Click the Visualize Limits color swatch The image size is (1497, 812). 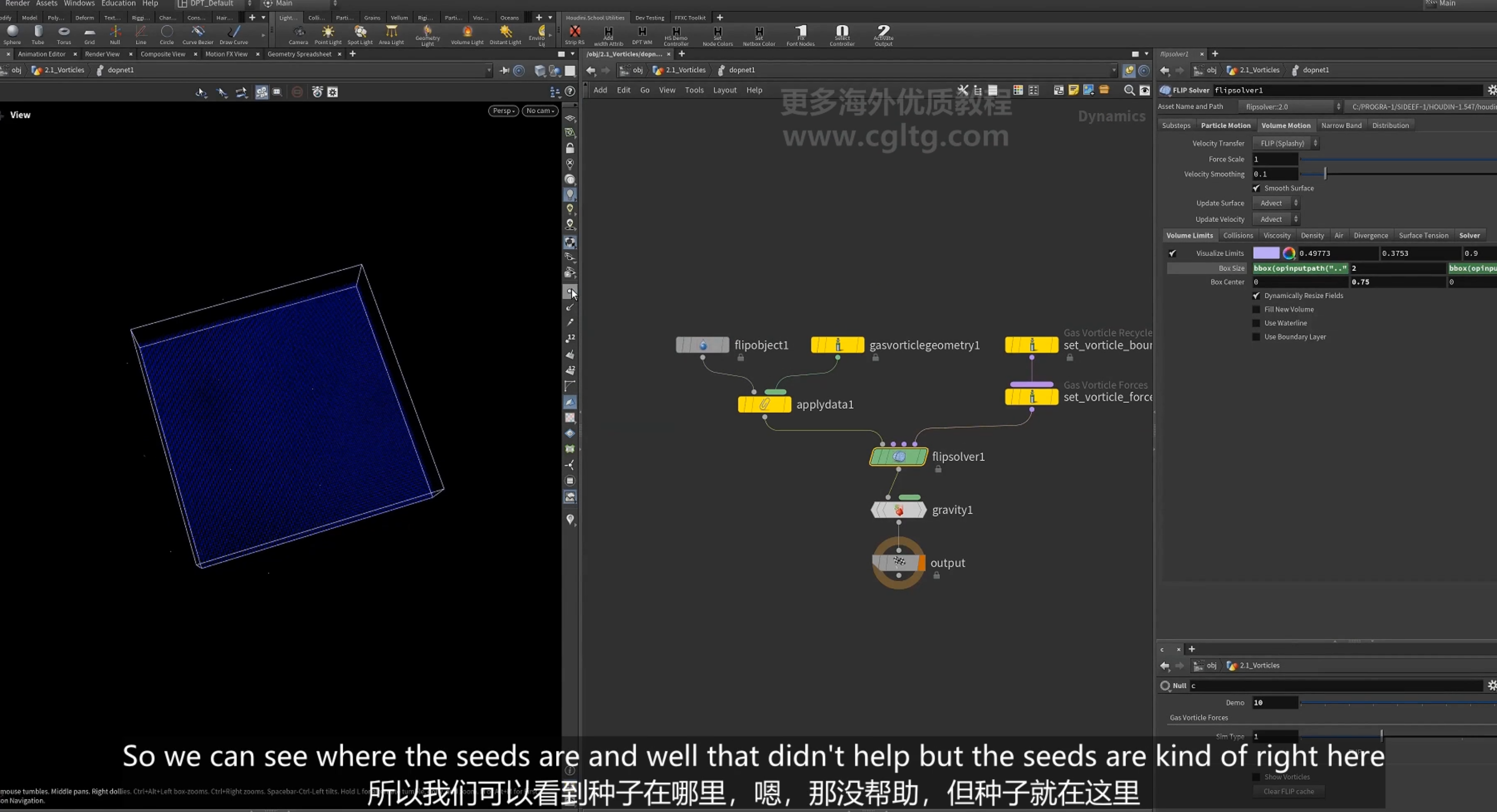(x=1266, y=253)
